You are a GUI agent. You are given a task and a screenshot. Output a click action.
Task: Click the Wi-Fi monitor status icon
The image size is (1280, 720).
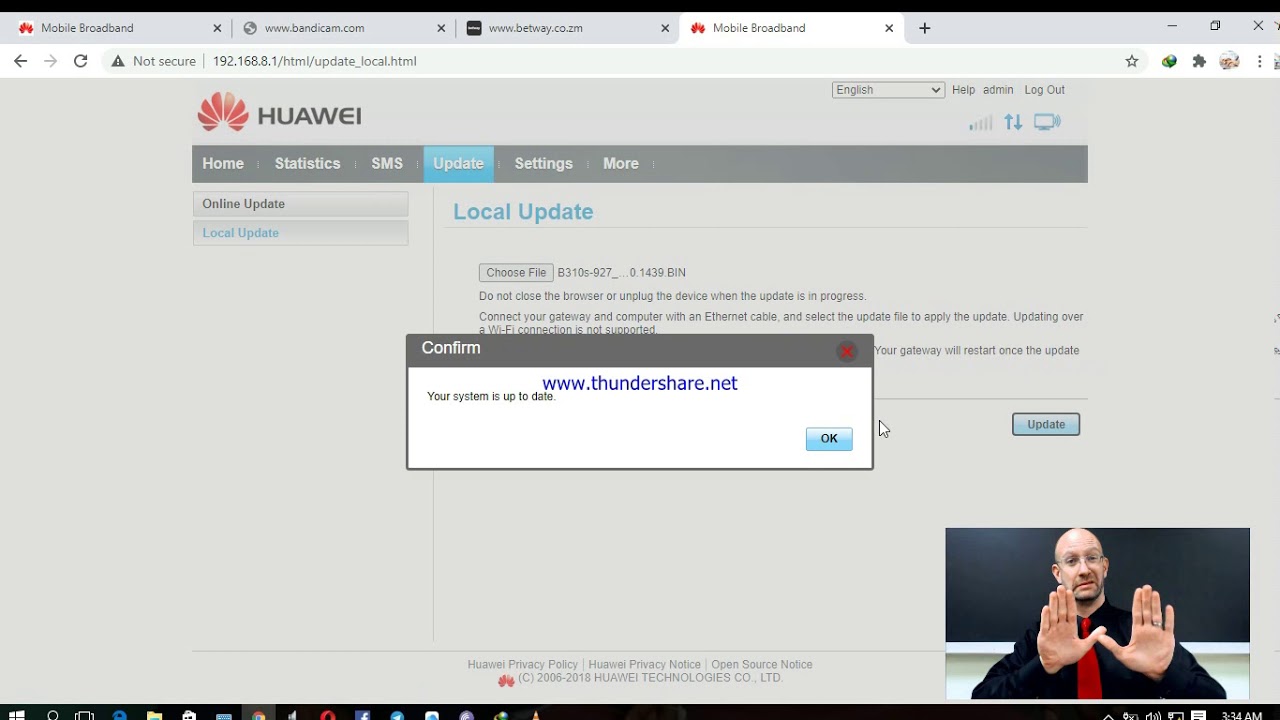(x=1047, y=122)
